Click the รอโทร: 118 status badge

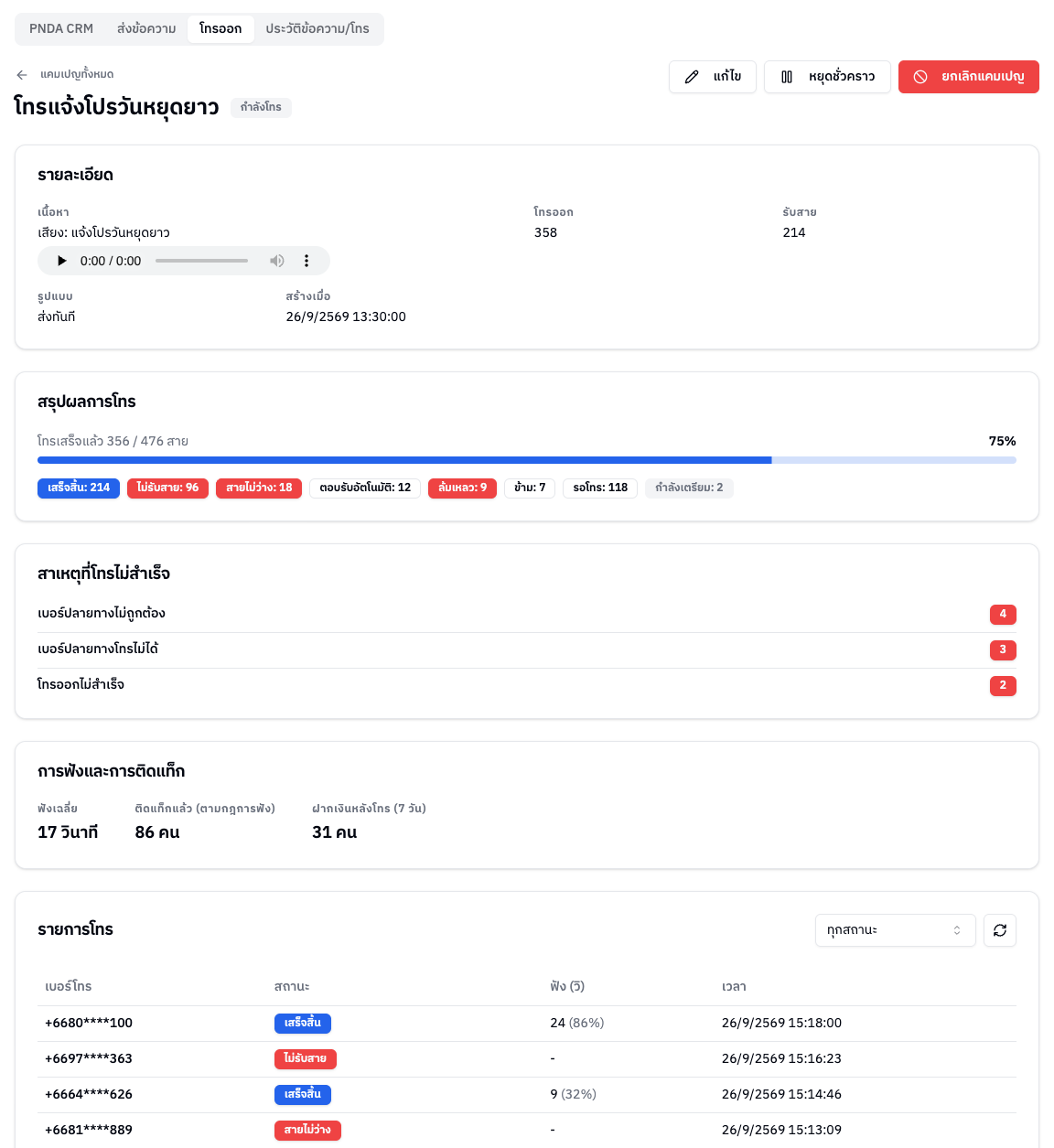point(600,488)
